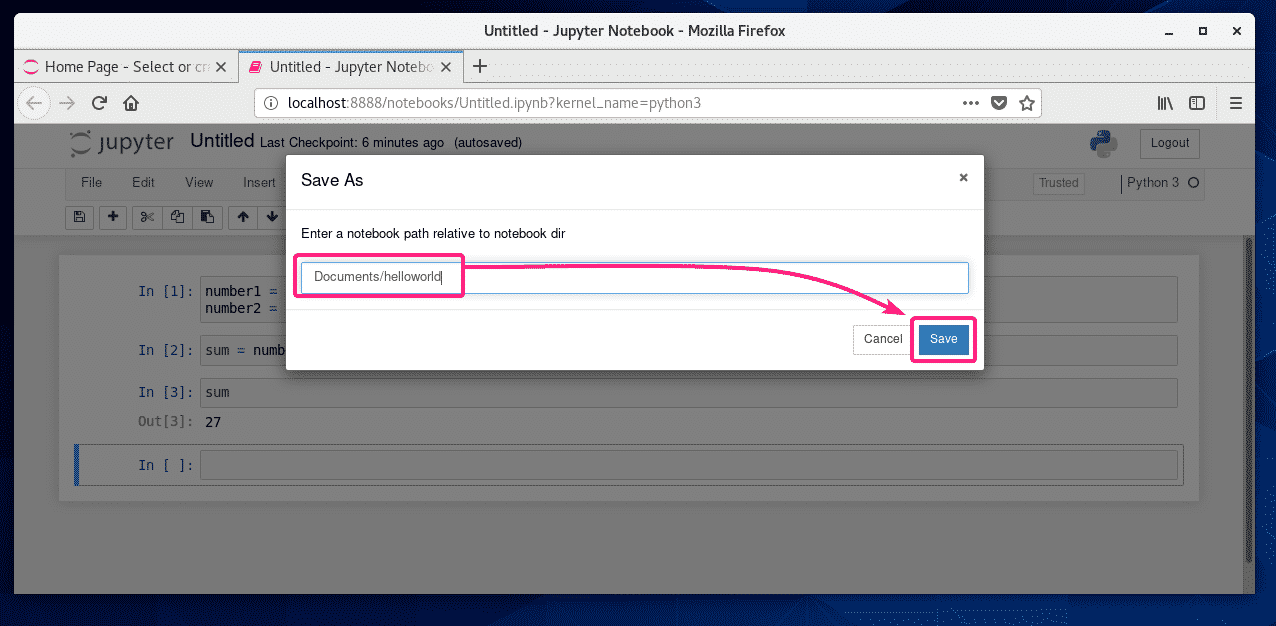Check the kernel status indicator next to Python 3

coord(1192,184)
